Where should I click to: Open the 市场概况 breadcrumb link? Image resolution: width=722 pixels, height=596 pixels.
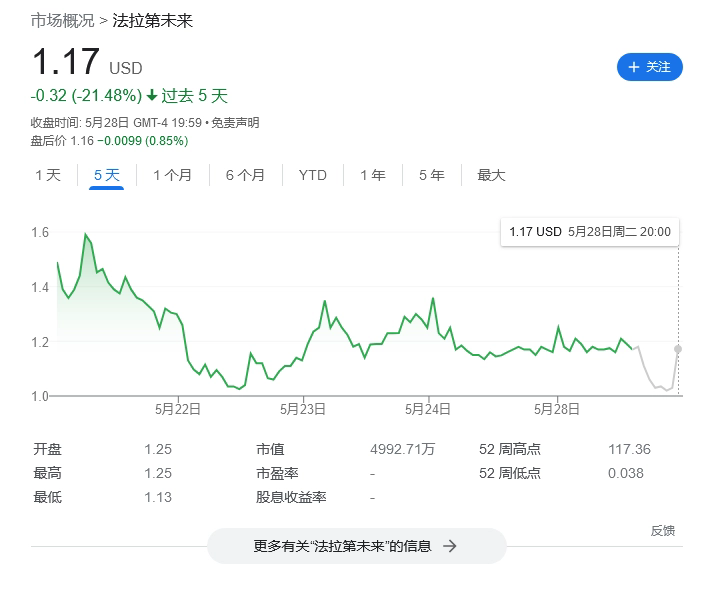pos(62,20)
